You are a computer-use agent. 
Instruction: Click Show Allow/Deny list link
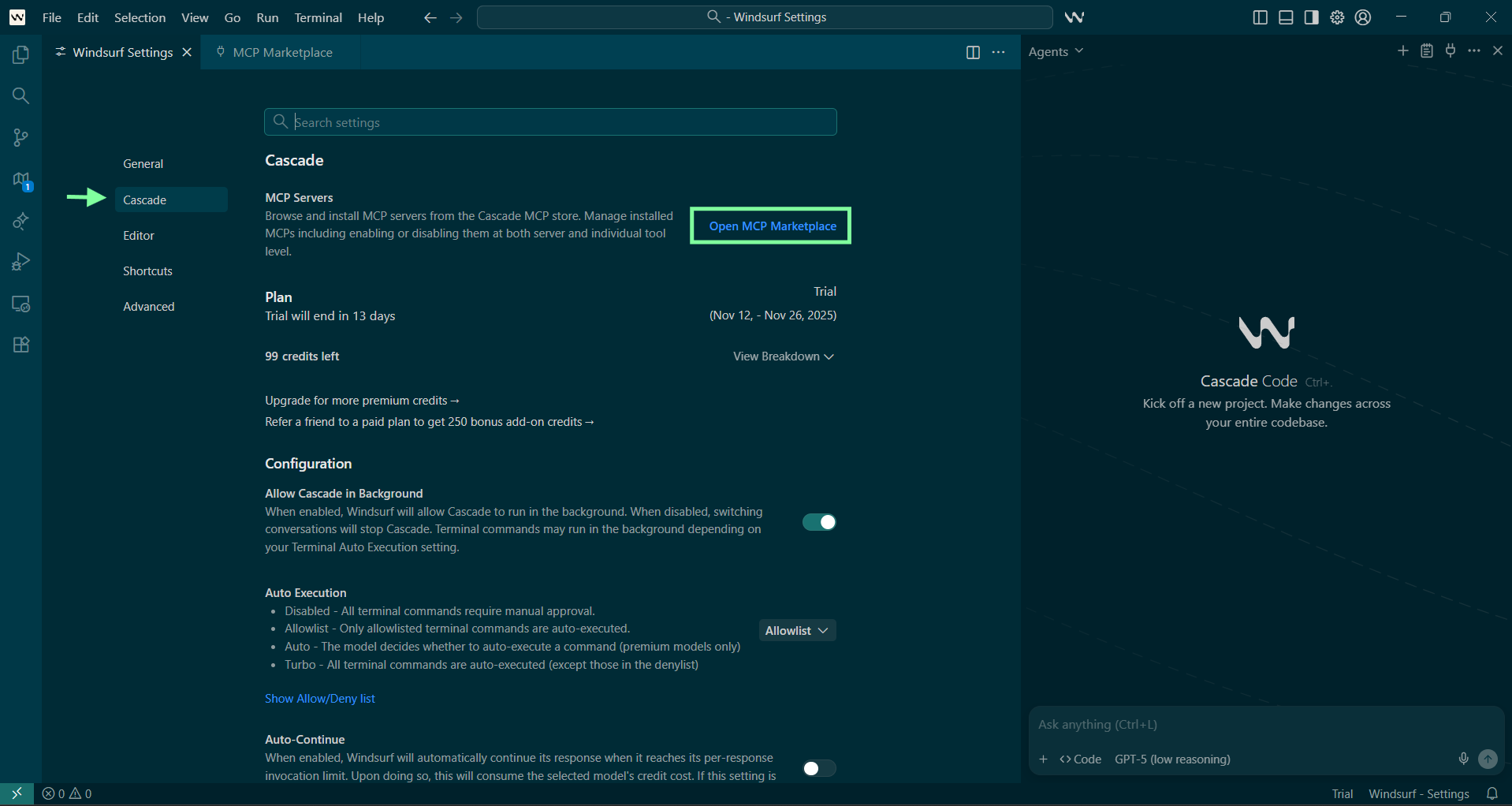(x=320, y=699)
